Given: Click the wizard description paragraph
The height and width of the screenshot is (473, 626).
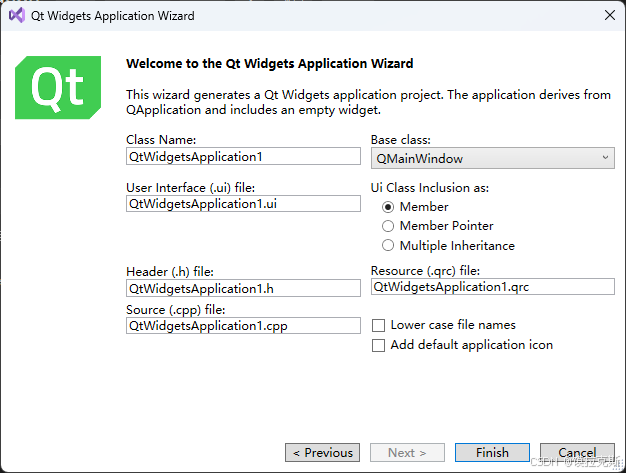Looking at the screenshot, I should (x=368, y=102).
